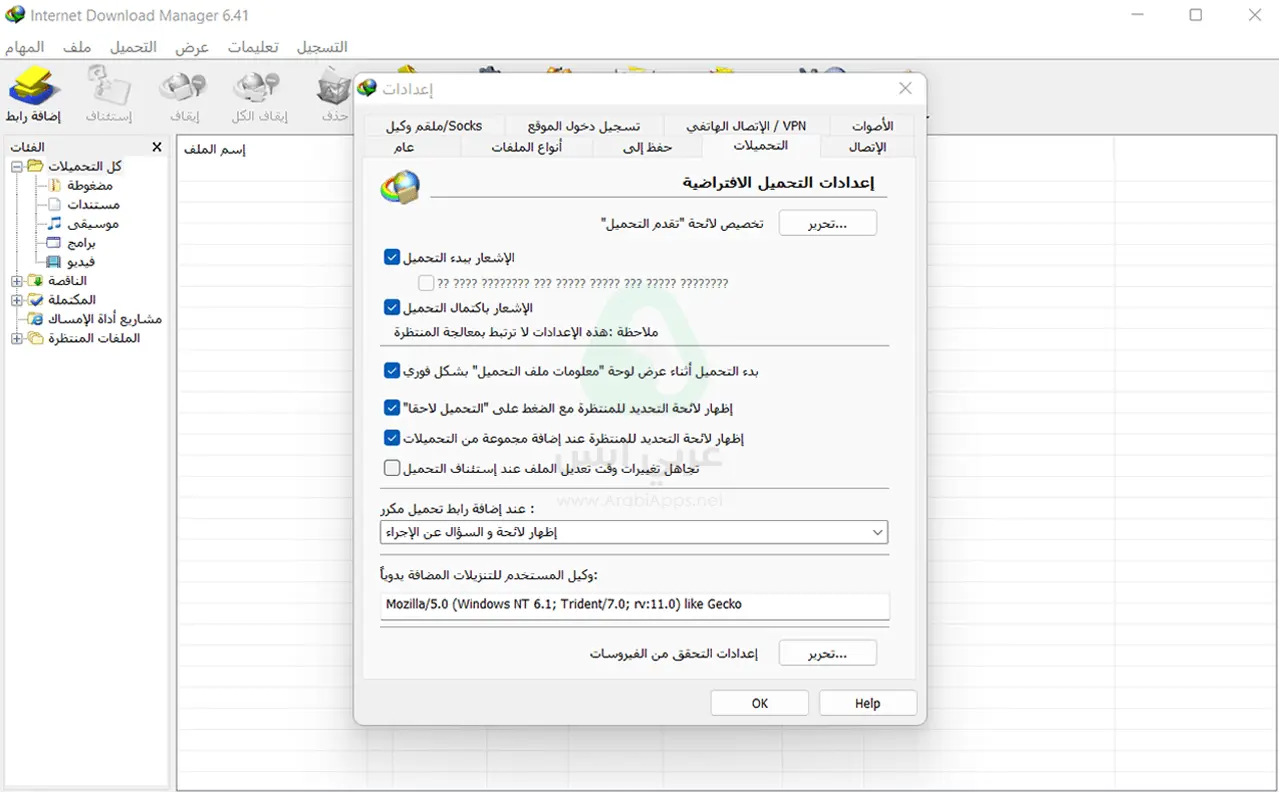Select the مضغوطة compressed files category icon
The image size is (1279, 792).
(x=55, y=185)
